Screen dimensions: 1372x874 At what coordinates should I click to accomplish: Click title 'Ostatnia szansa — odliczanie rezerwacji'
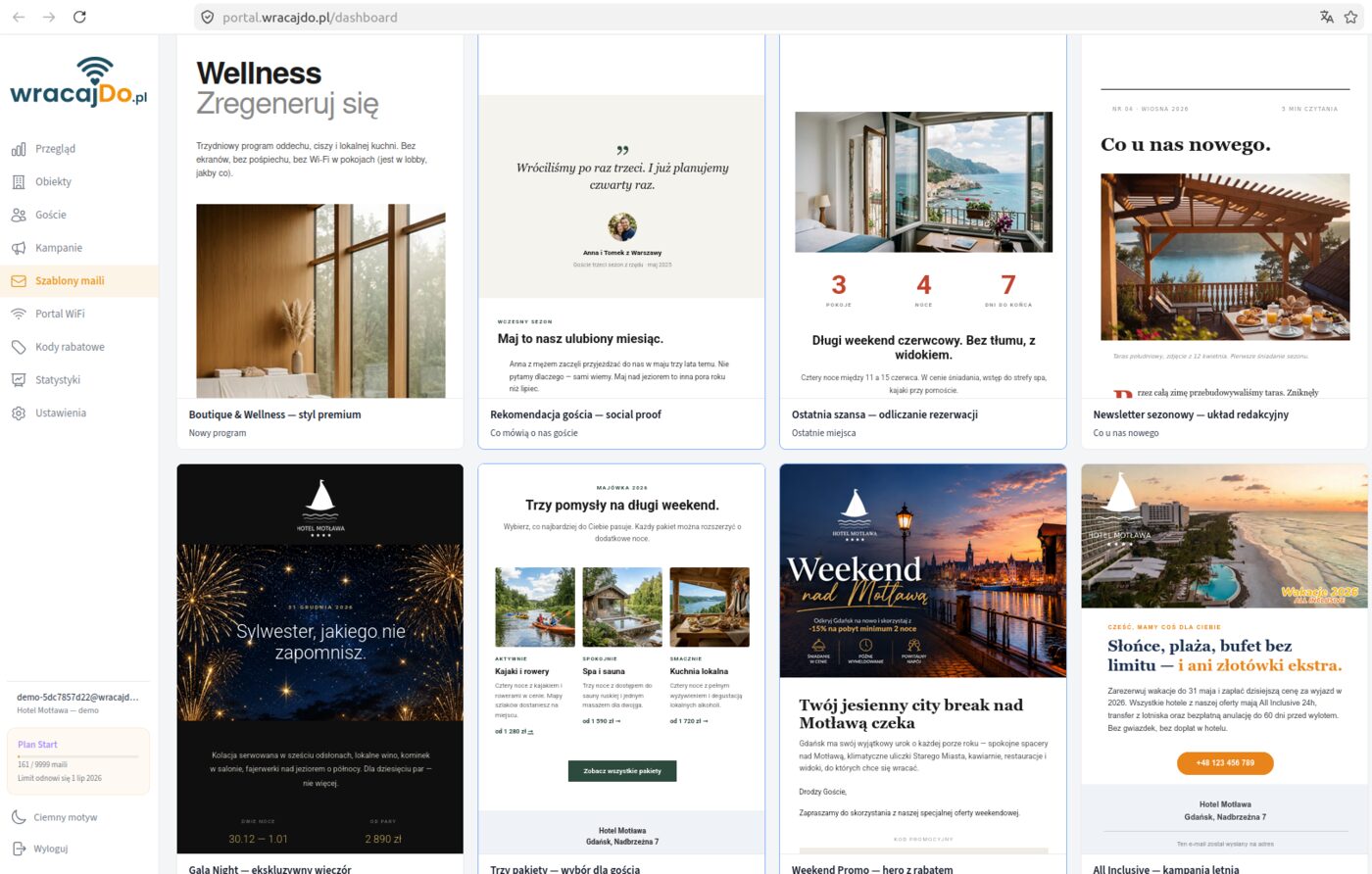(885, 414)
